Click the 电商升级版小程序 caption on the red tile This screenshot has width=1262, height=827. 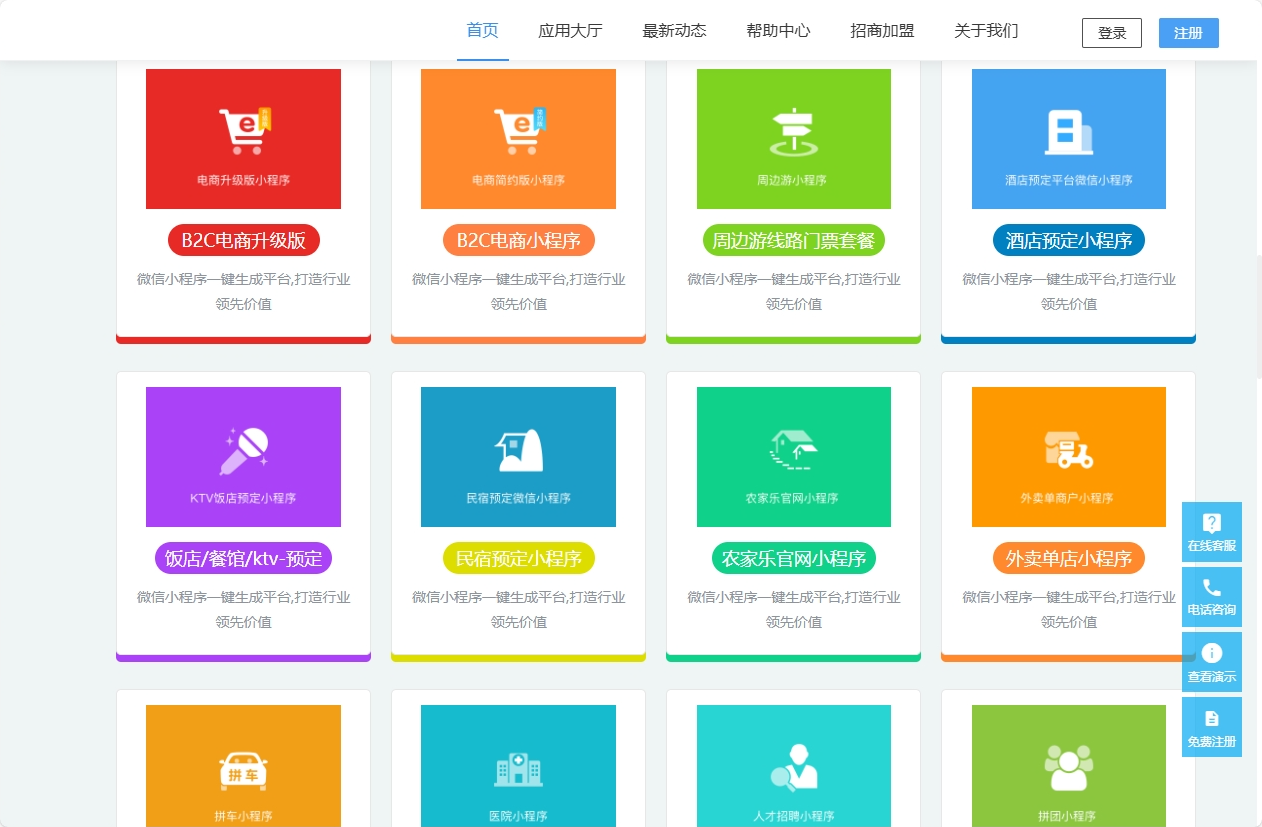[244, 180]
